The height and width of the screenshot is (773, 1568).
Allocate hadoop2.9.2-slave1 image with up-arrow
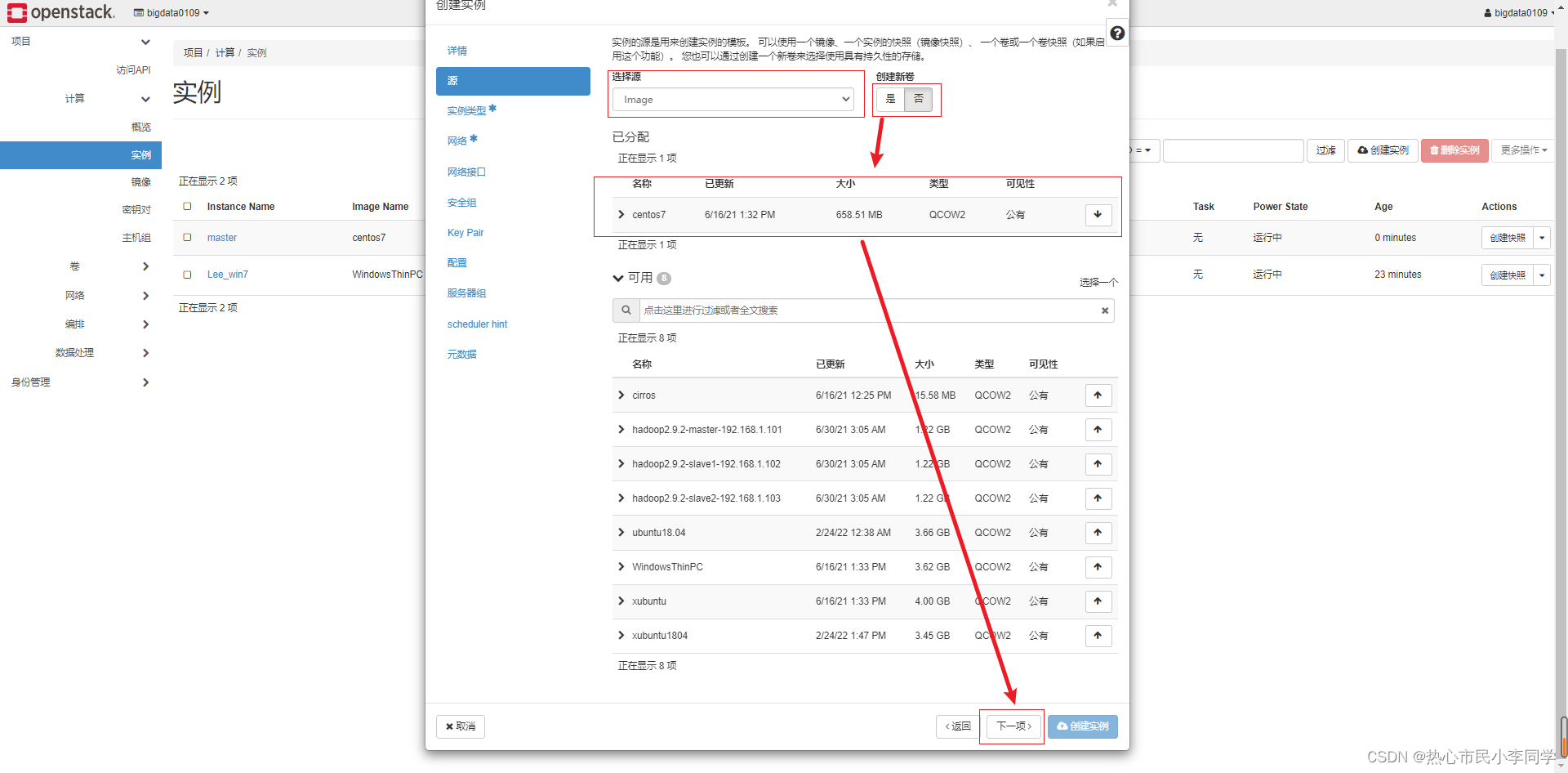coord(1098,464)
